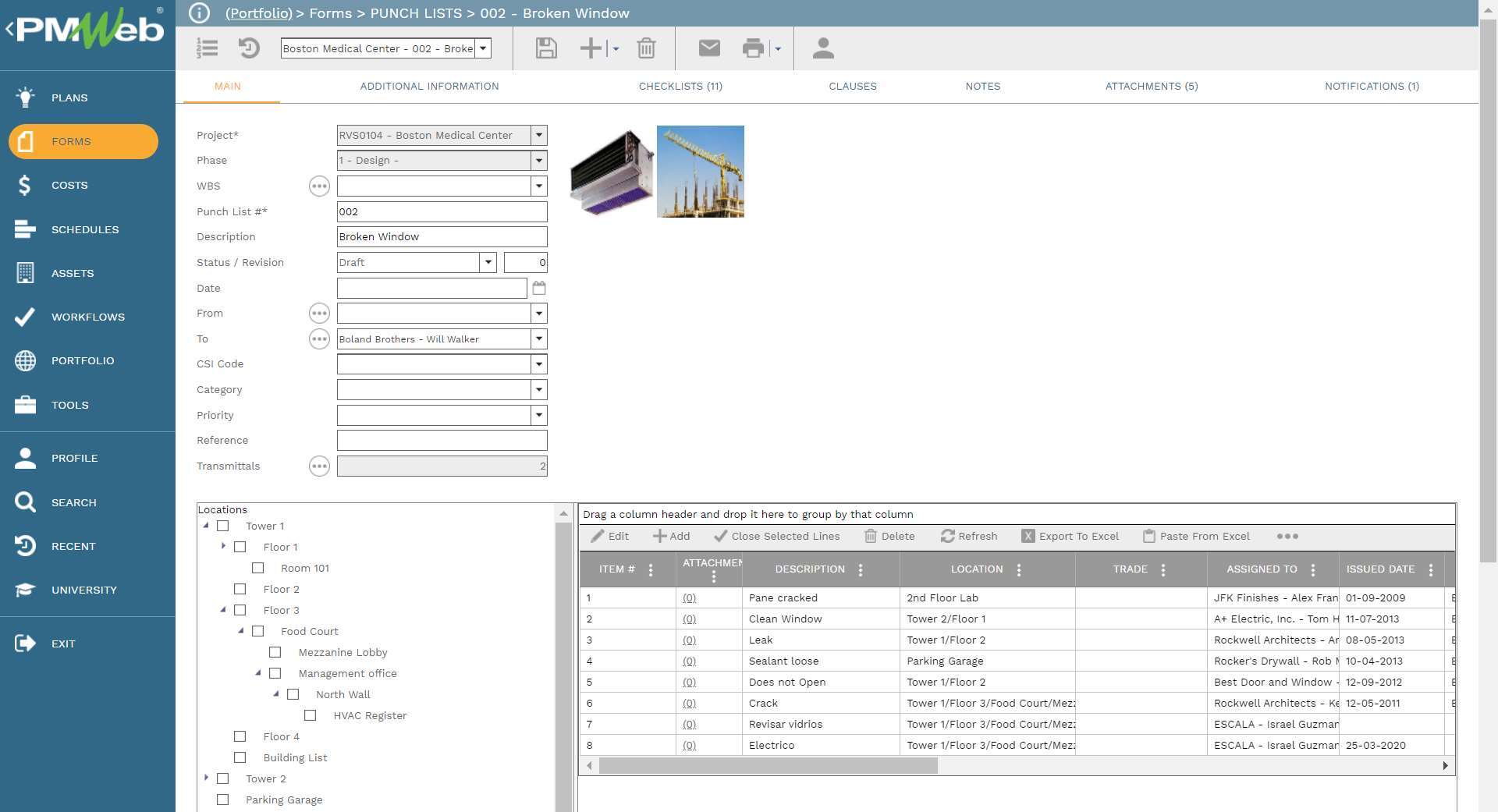
Task: Open the Workflows module in the sidebar
Action: (x=87, y=317)
